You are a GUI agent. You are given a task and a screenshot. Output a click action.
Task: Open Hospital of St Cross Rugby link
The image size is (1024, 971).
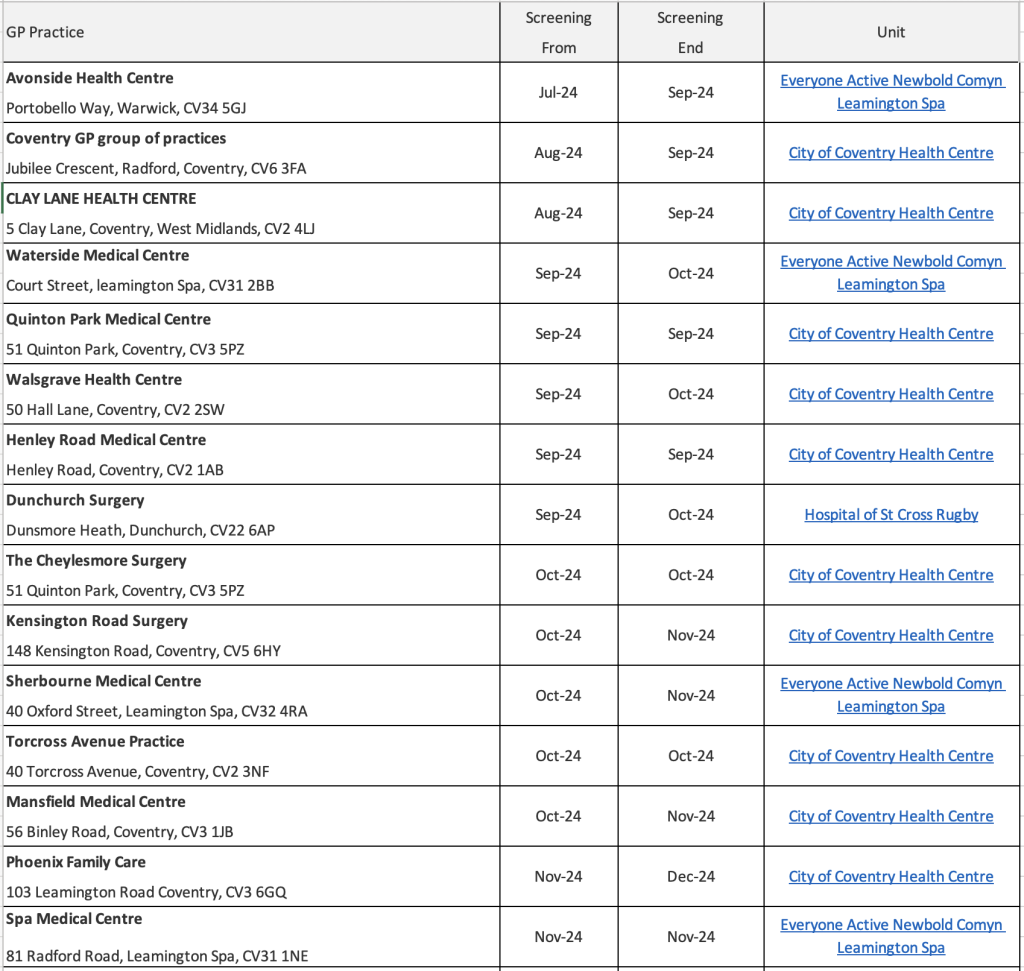pyautogui.click(x=891, y=515)
